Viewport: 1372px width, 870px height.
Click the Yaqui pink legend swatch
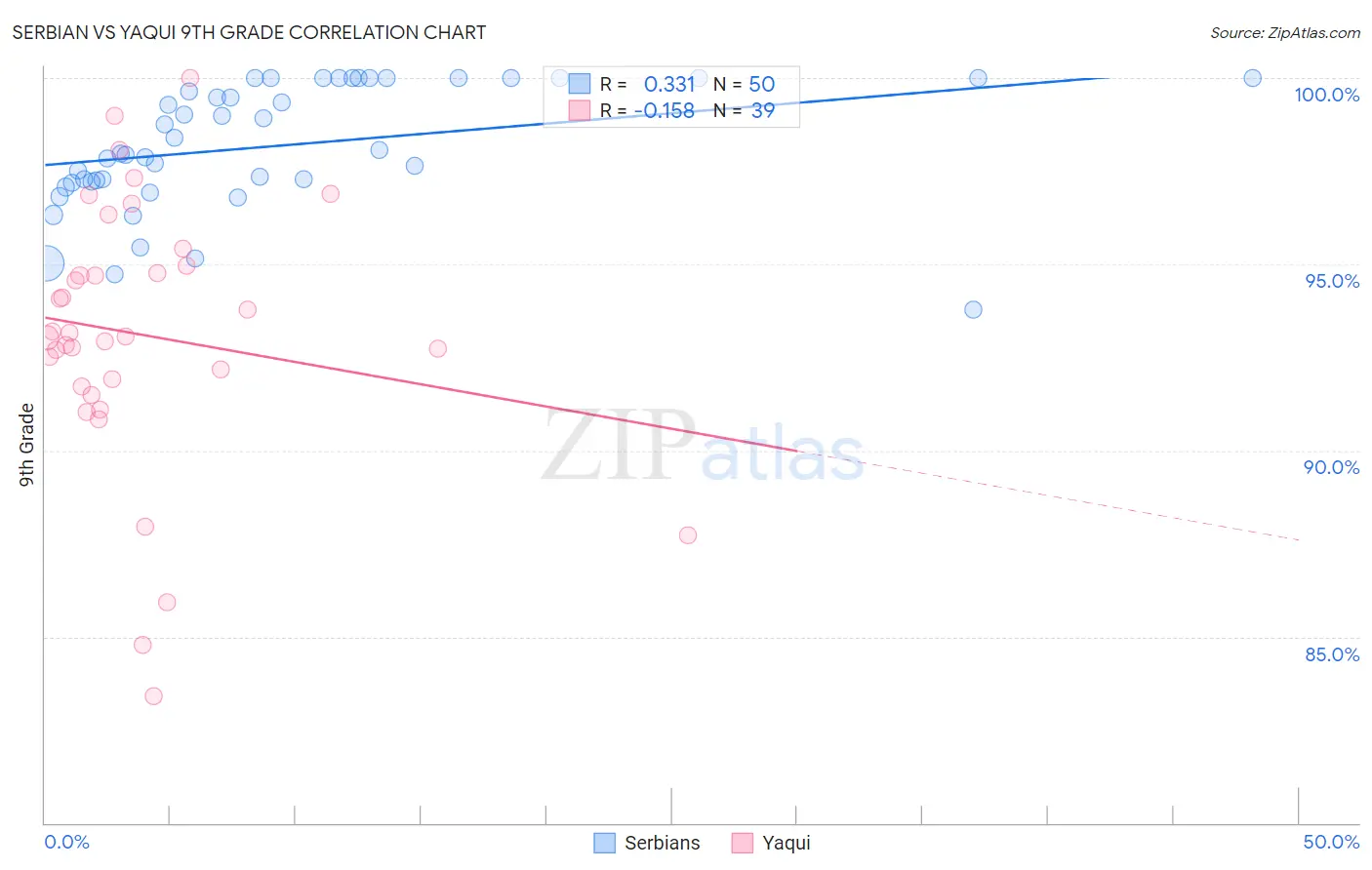743,843
